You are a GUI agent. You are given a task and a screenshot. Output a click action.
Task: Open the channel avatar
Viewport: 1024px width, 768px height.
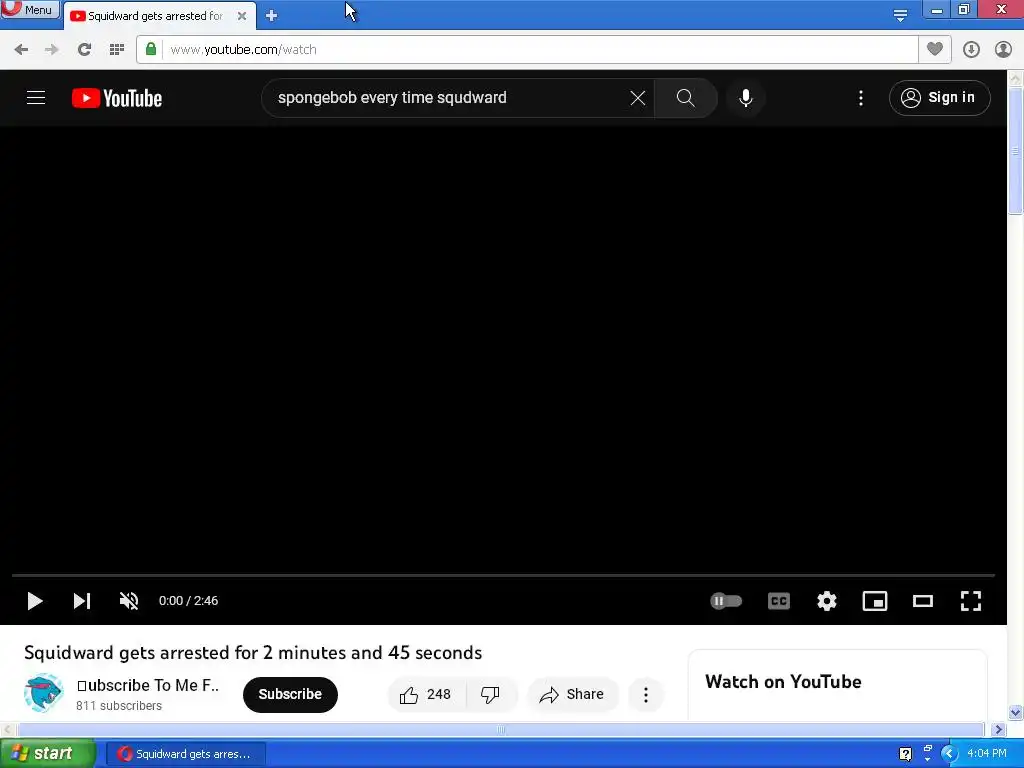point(44,694)
